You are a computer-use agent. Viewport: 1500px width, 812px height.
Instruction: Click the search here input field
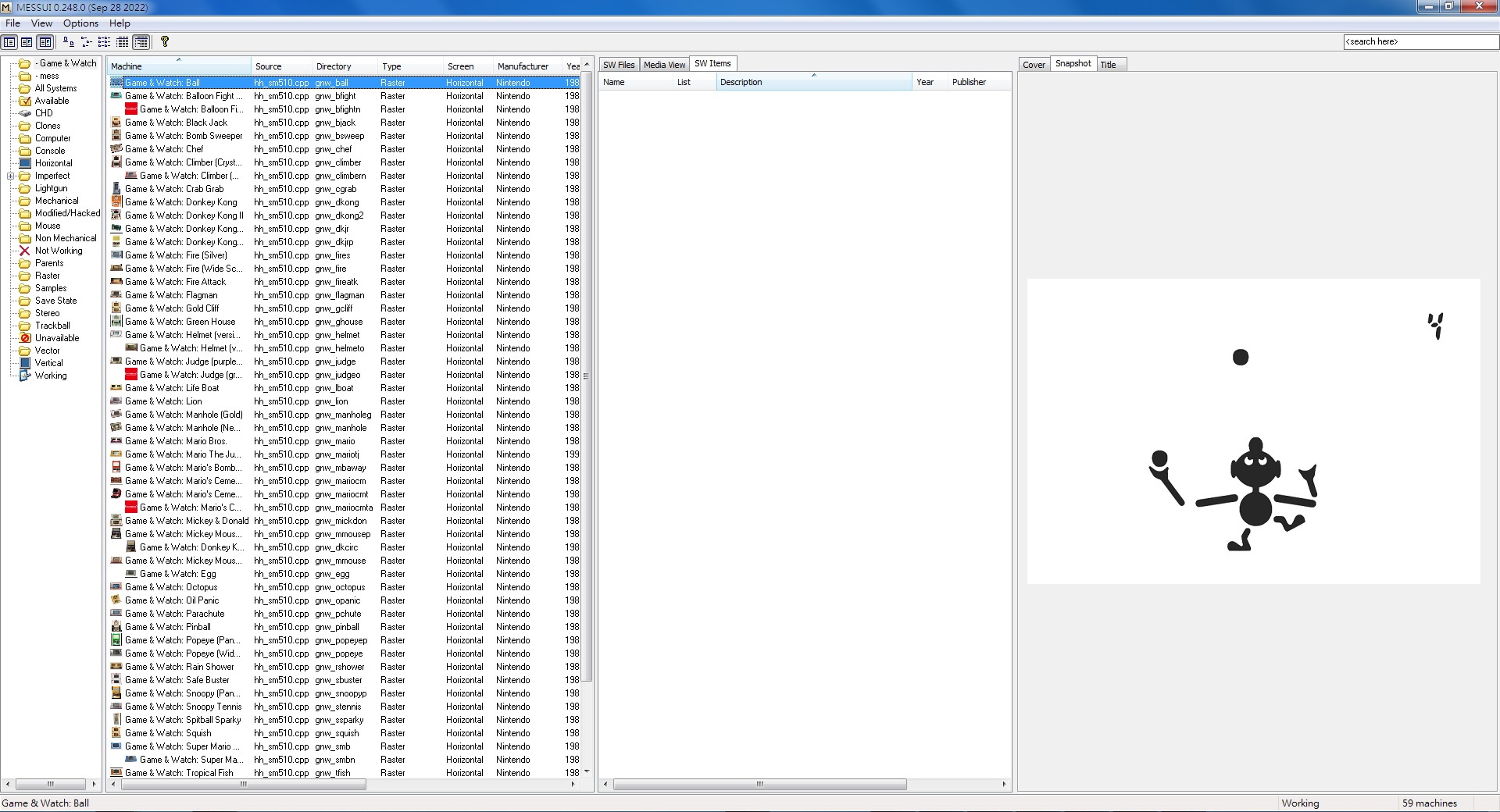click(1420, 41)
